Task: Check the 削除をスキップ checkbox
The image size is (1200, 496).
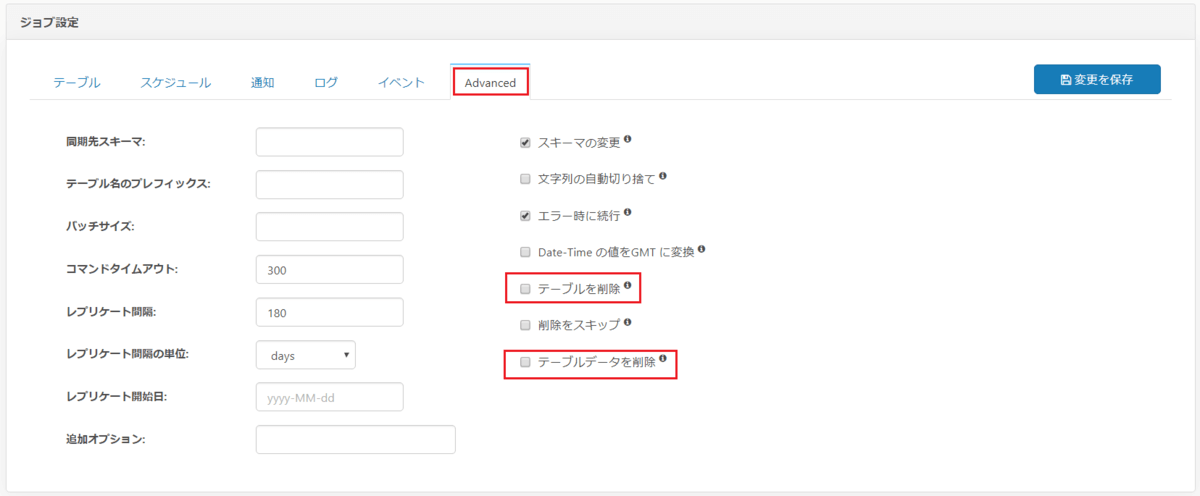Action: (525, 325)
